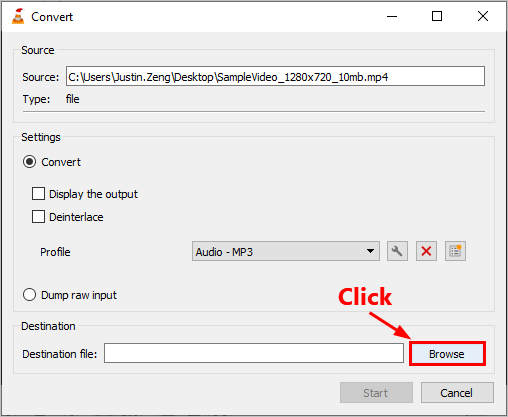Cancel the conversion dialog
This screenshot has width=508, height=417.
457,393
